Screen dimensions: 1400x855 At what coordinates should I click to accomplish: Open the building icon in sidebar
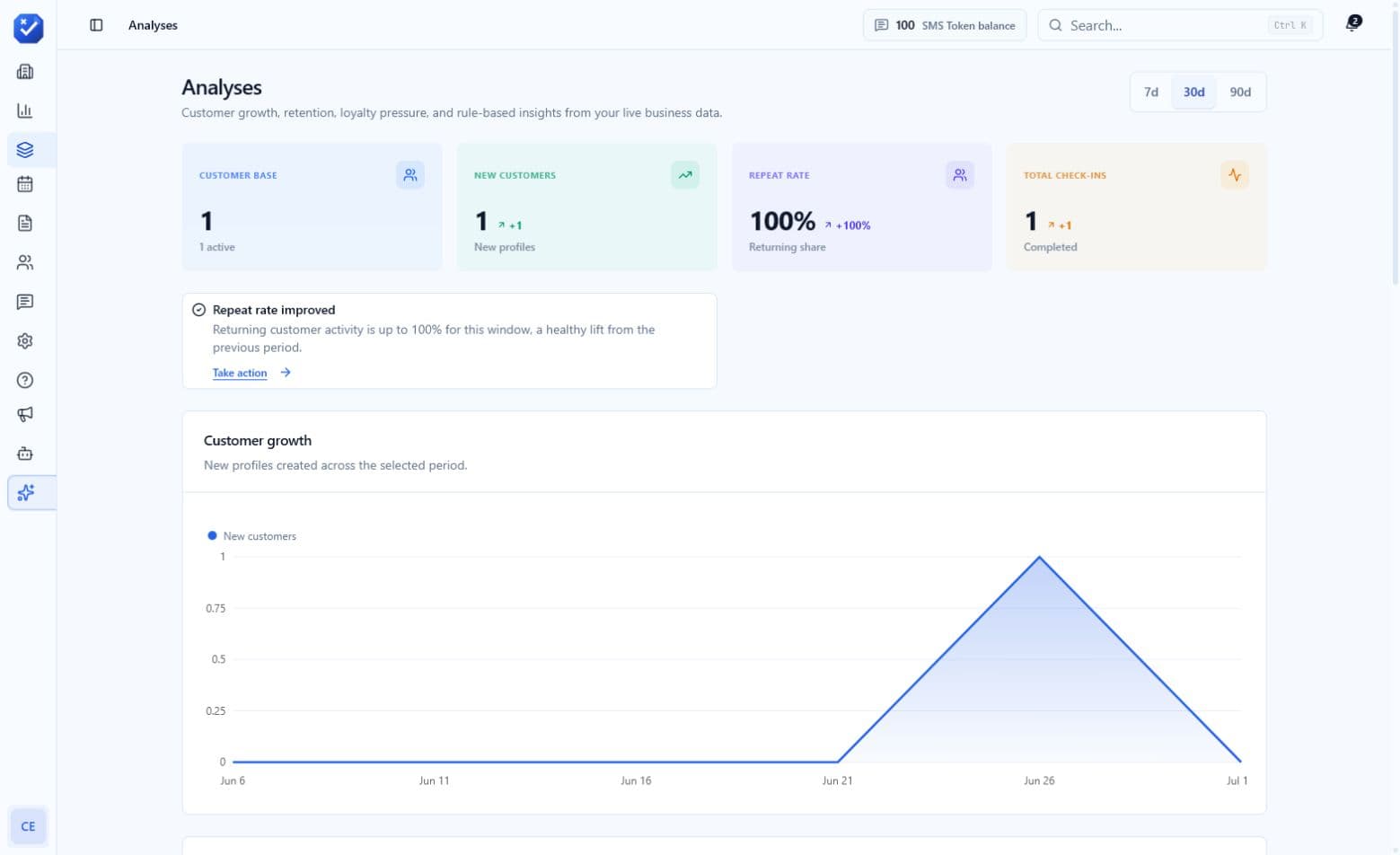coord(25,72)
